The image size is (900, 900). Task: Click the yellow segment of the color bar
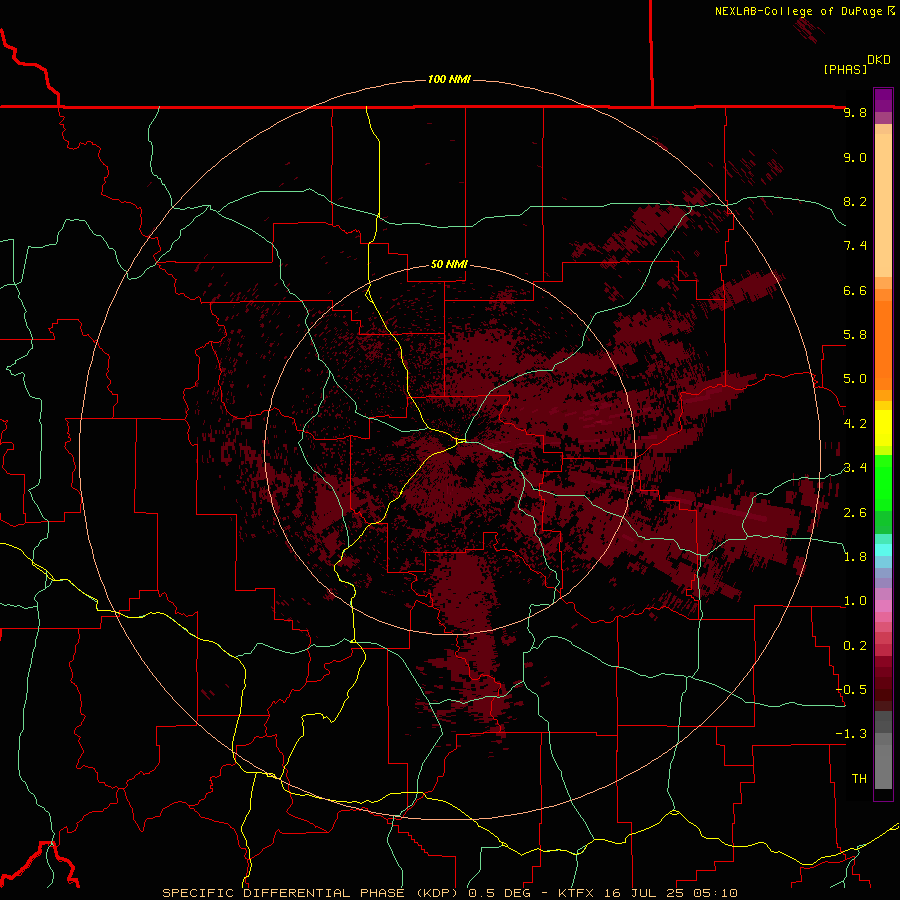click(x=883, y=428)
